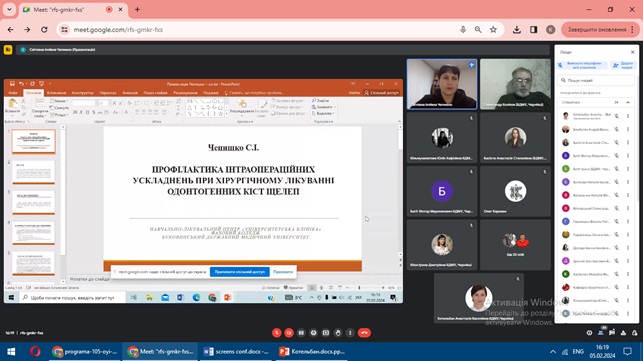Select the tile with letter Б avatar
This screenshot has width=643, height=361.
click(x=442, y=191)
